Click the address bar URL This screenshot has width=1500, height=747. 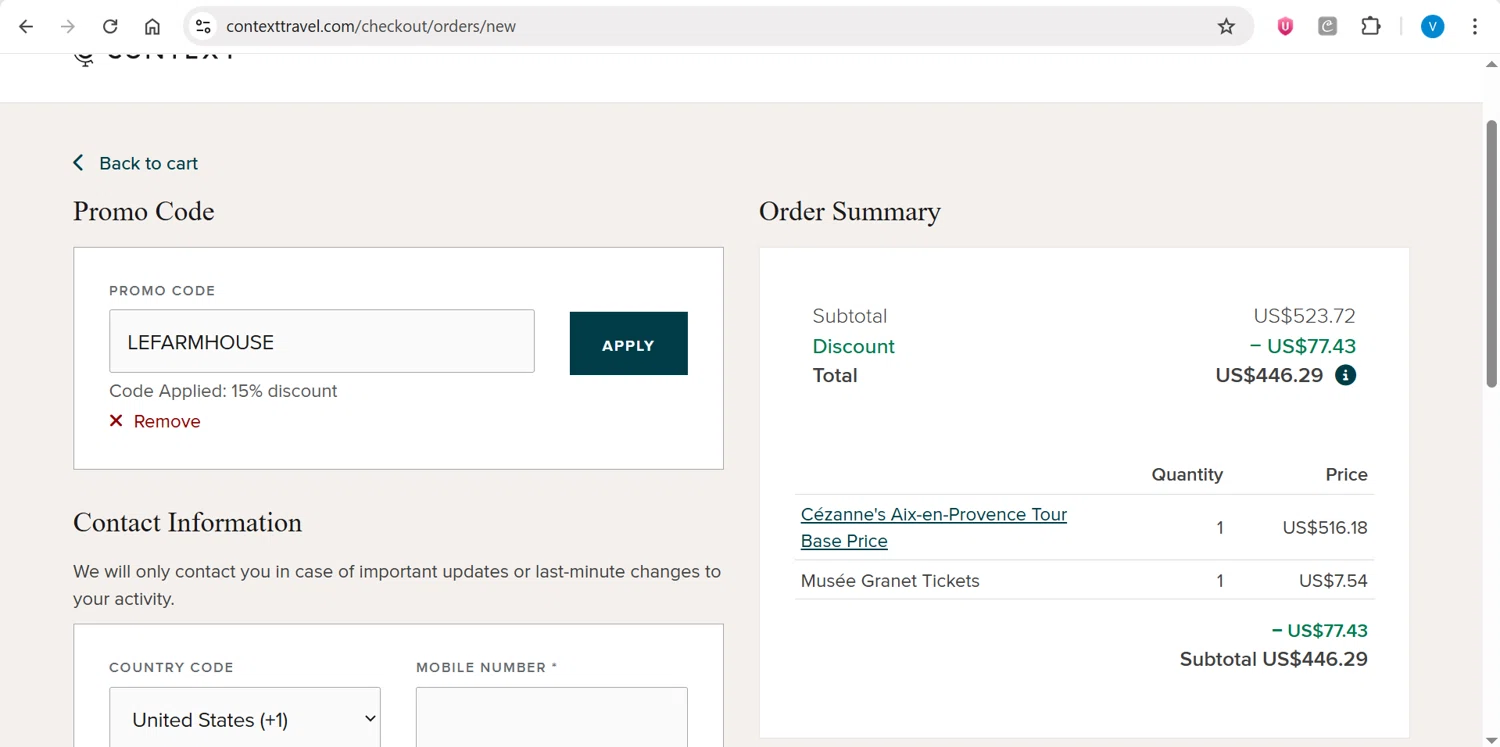[371, 26]
